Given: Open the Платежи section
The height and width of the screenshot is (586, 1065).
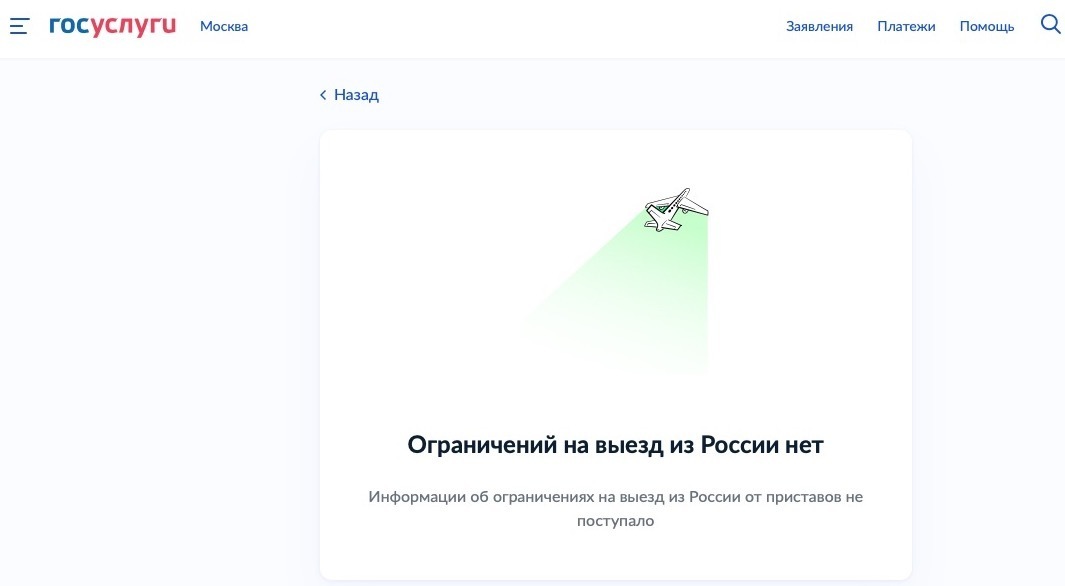Looking at the screenshot, I should point(906,26).
